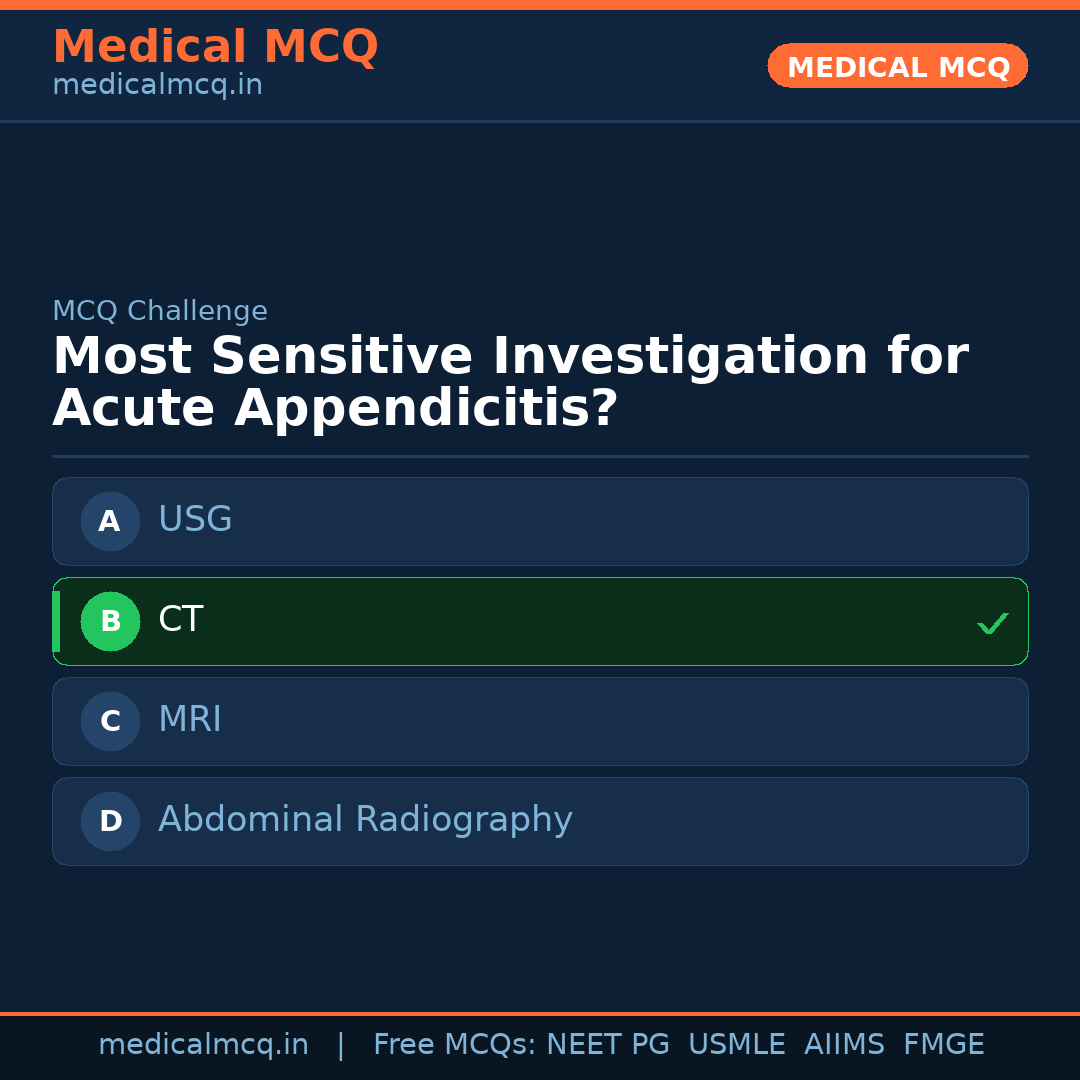The height and width of the screenshot is (1080, 1080).
Task: Click the circled letter C badge
Action: [x=110, y=721]
